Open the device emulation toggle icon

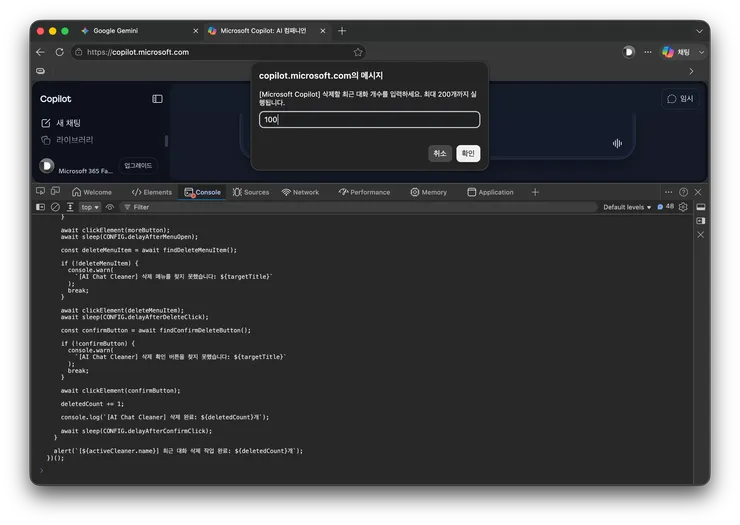[56, 191]
